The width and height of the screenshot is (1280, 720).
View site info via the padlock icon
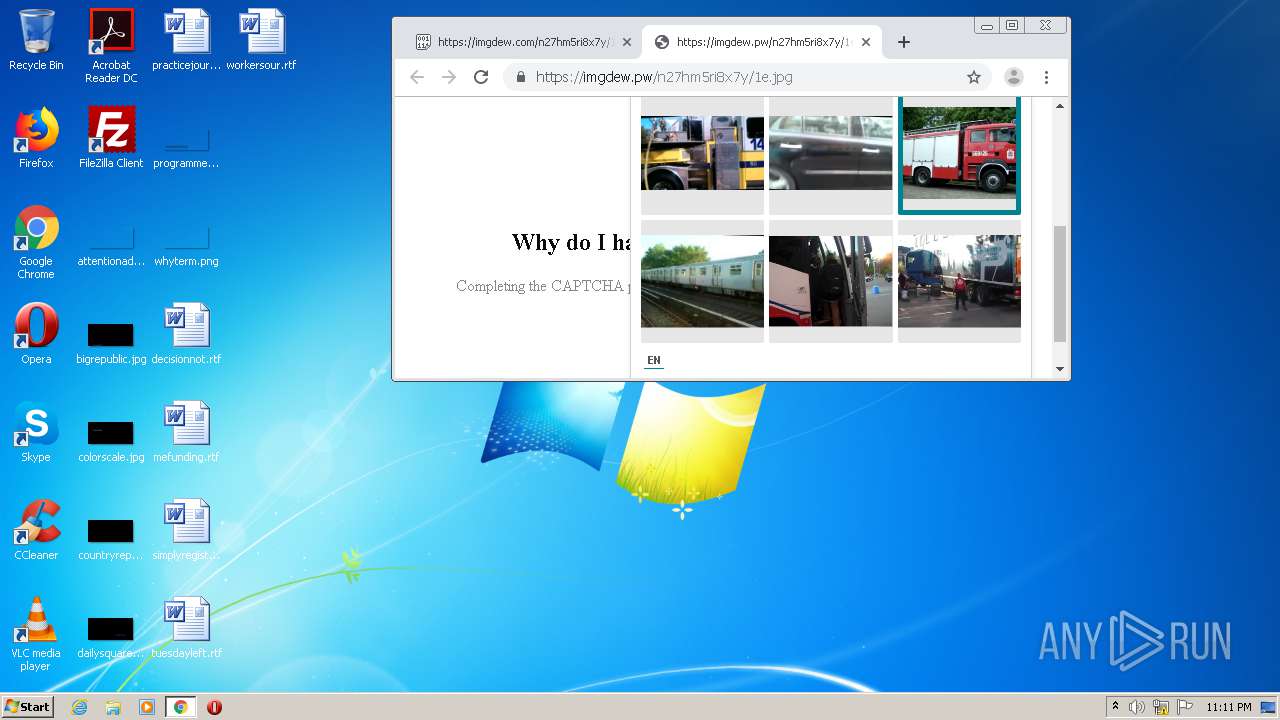pyautogui.click(x=520, y=77)
